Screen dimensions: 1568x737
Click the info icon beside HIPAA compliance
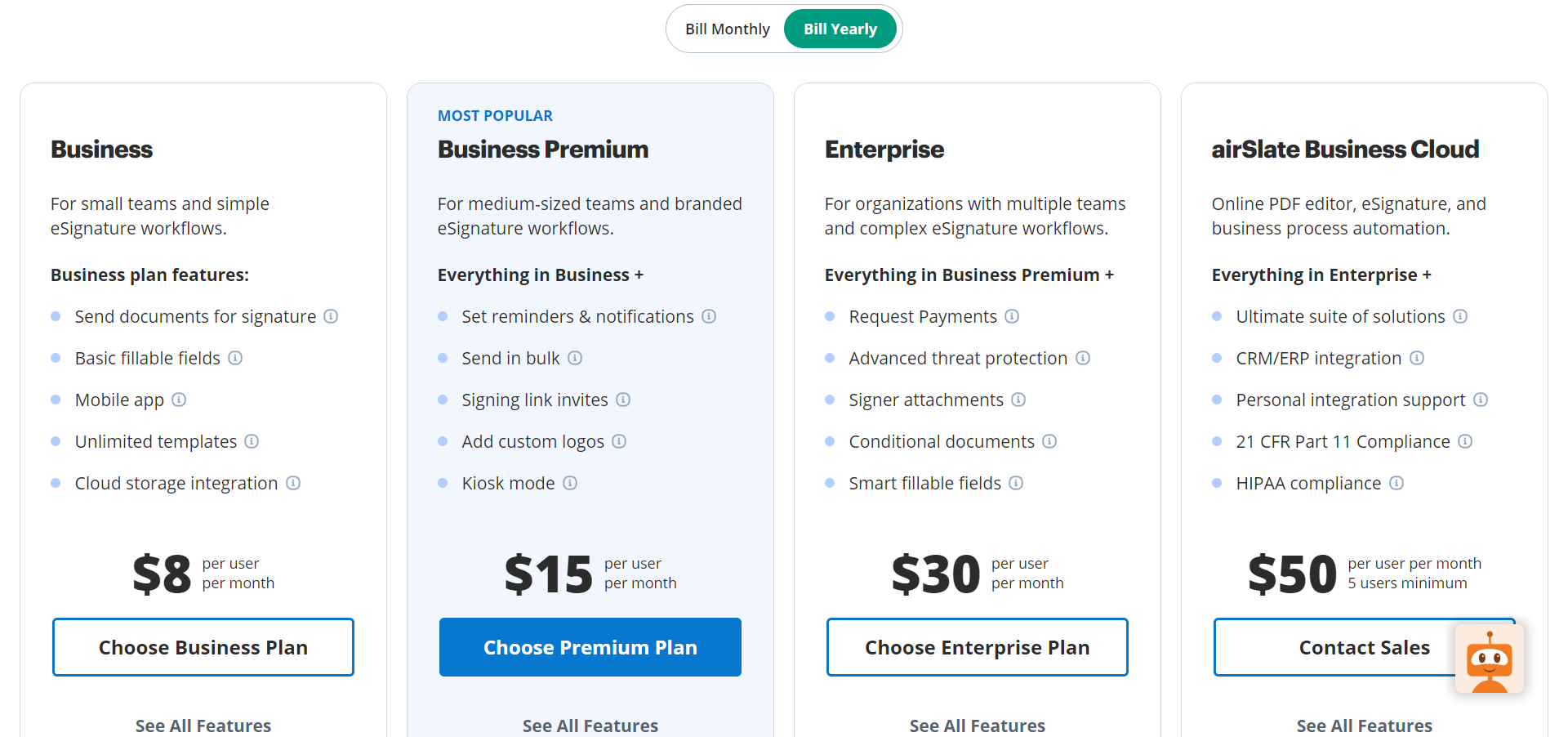pyautogui.click(x=1397, y=483)
